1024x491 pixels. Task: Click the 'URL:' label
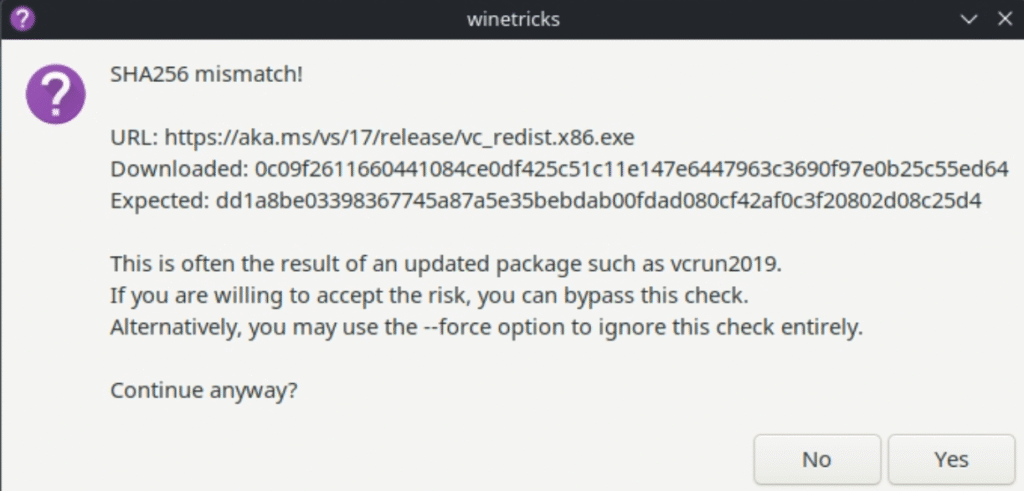point(135,138)
